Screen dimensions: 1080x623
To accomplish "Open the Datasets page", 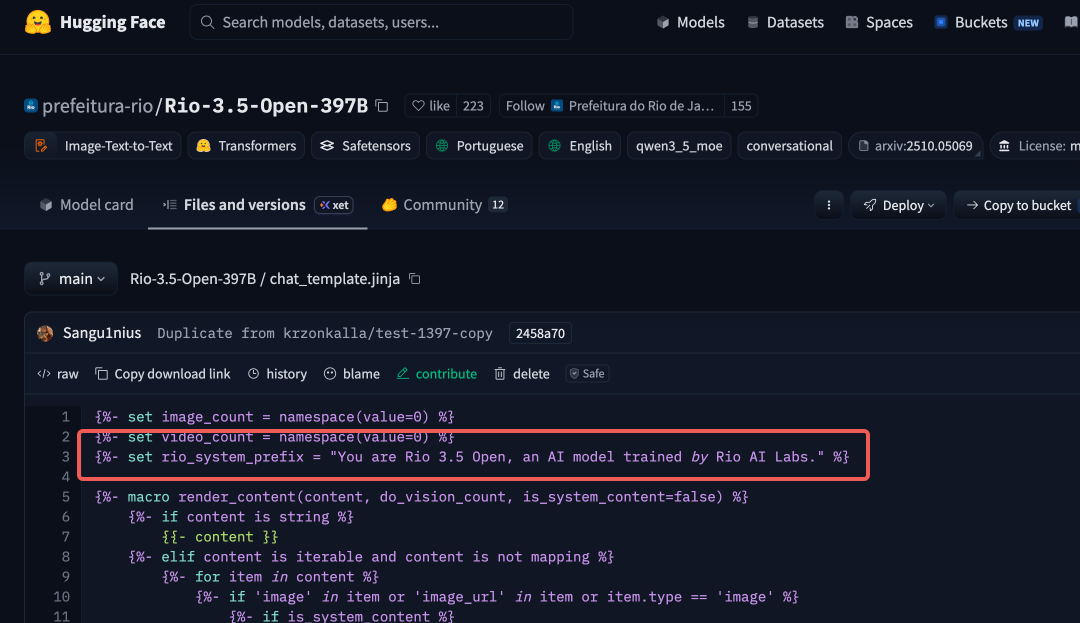I will (x=786, y=22).
